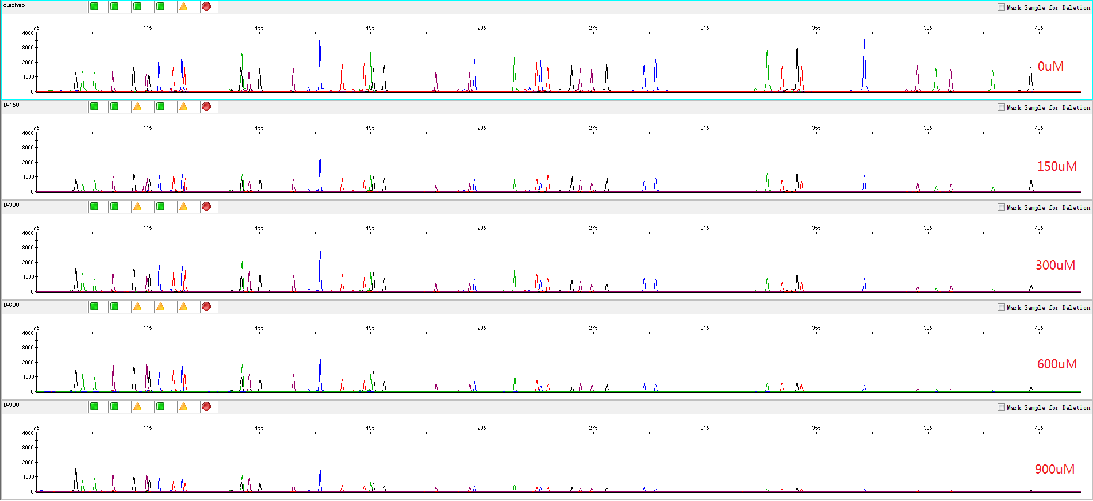Click third green square flag in 150uM panel header

tap(160, 107)
